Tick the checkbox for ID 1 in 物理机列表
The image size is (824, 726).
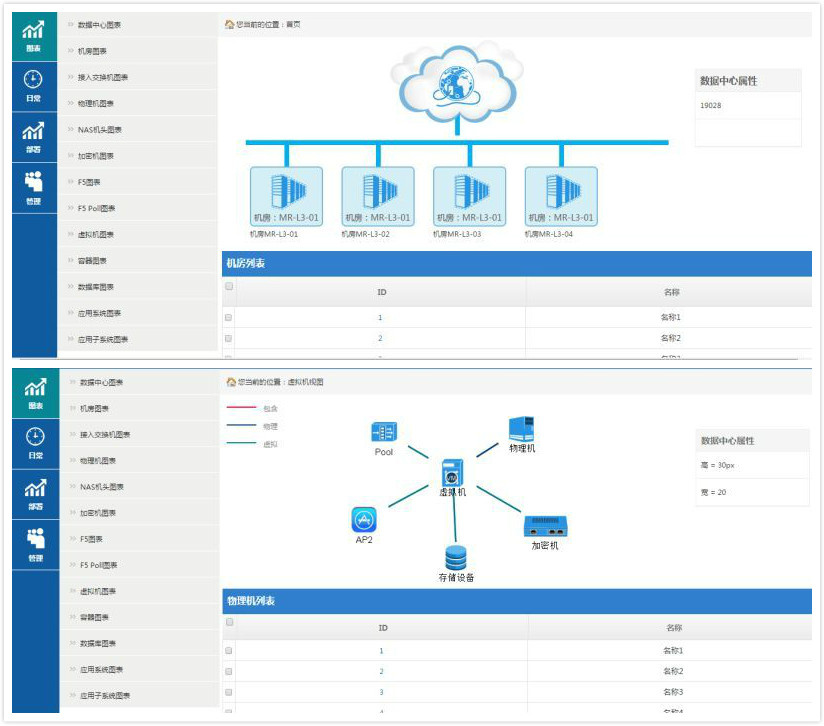tap(229, 650)
